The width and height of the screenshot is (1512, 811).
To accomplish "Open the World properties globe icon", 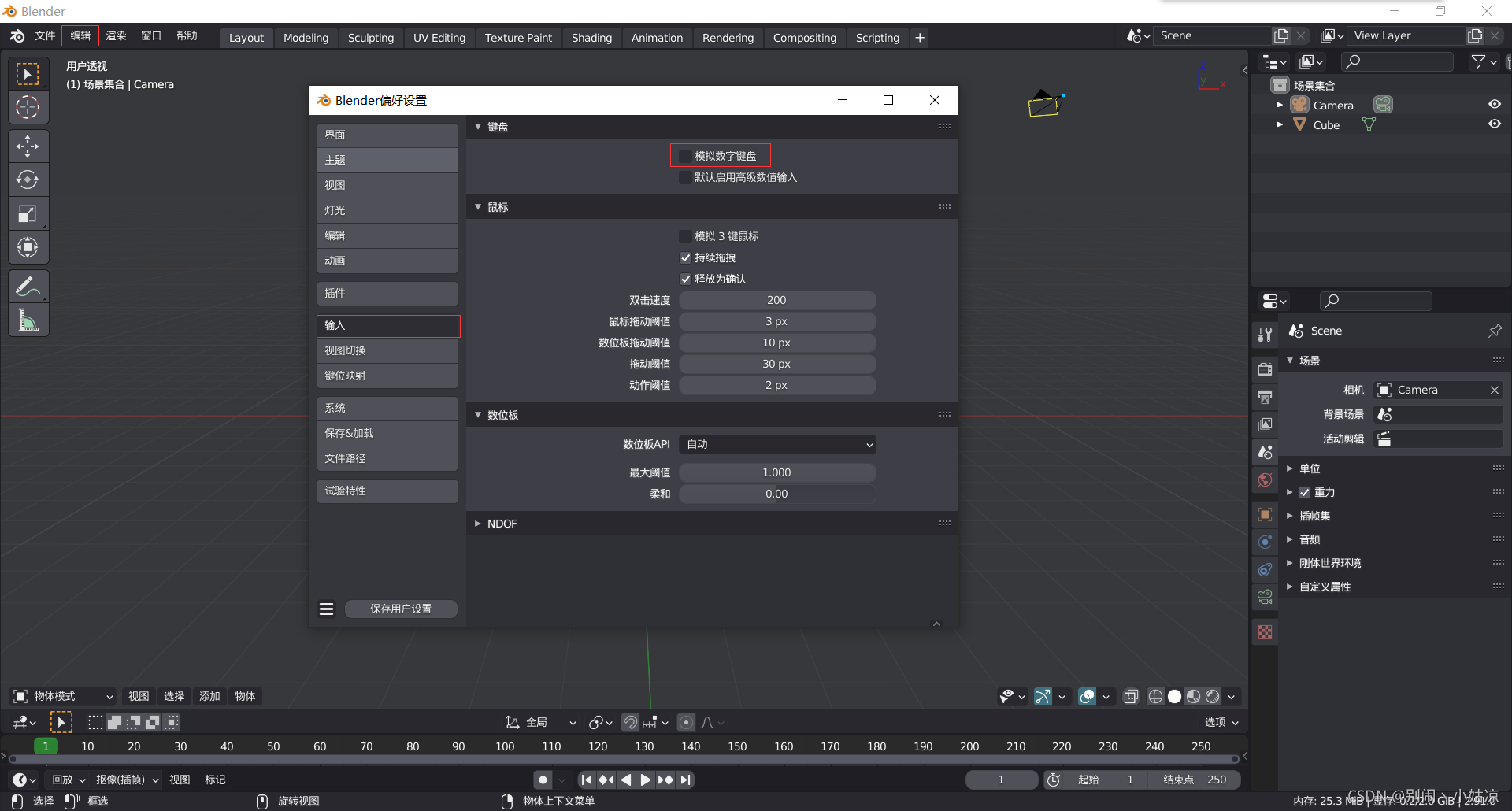I will tap(1265, 480).
